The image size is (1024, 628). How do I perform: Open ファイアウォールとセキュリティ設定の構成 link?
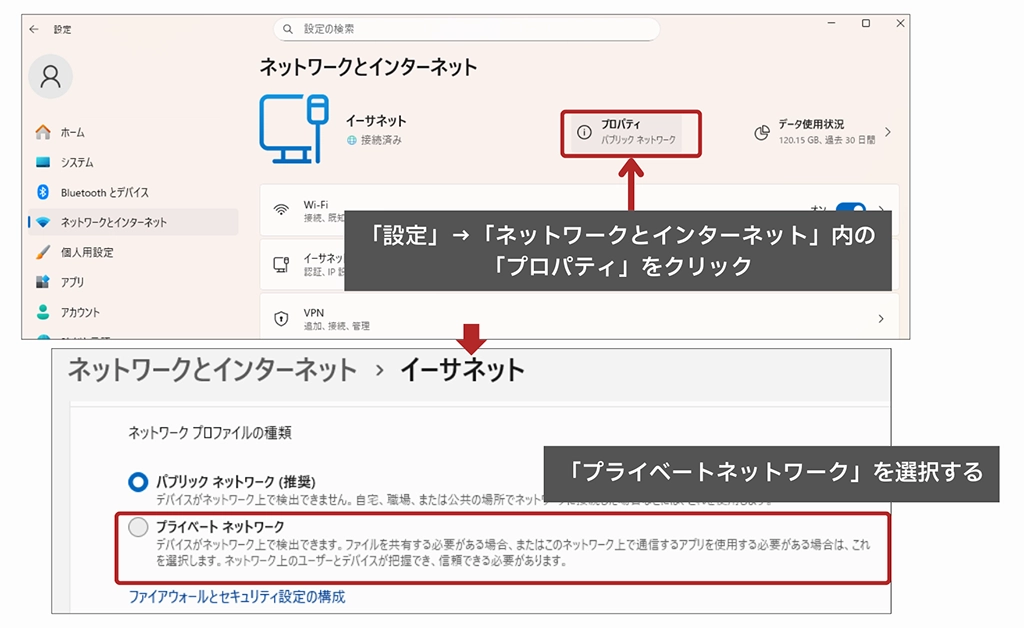[237, 596]
